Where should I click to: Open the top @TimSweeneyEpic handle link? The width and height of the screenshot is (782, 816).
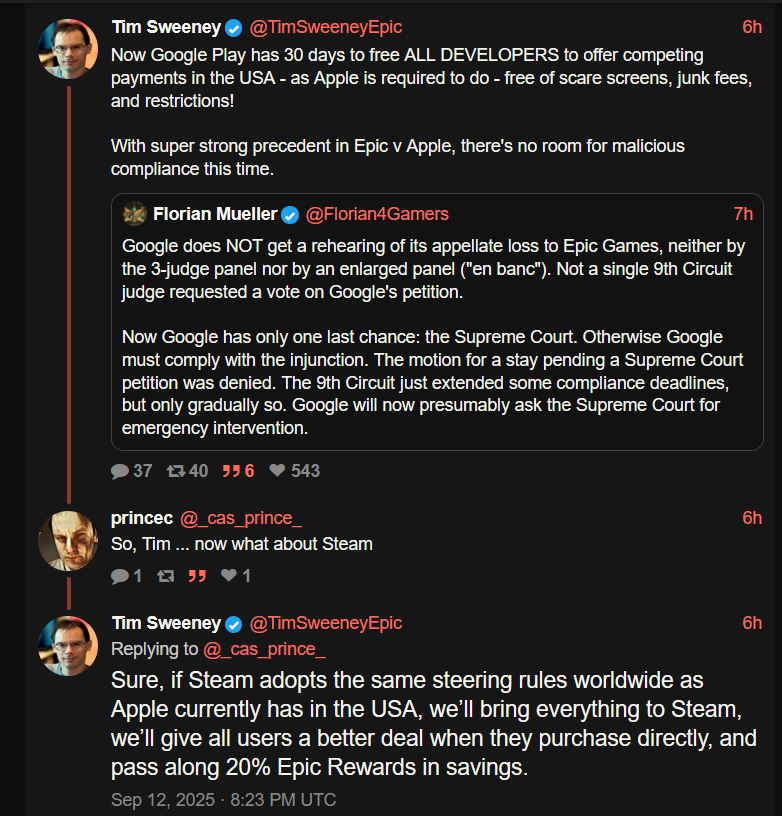(x=325, y=27)
